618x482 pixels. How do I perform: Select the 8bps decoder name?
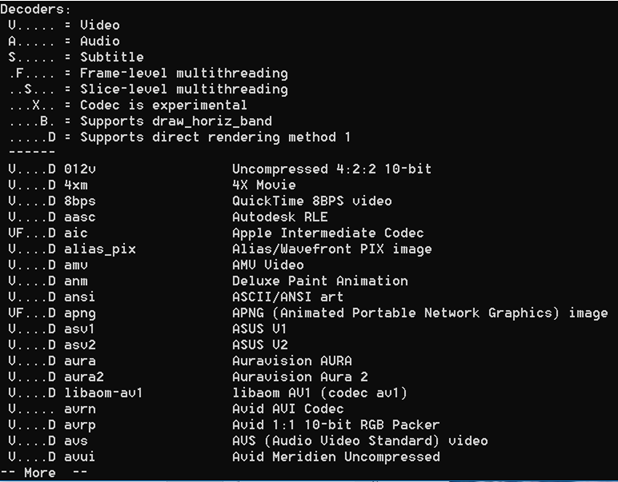[80, 201]
